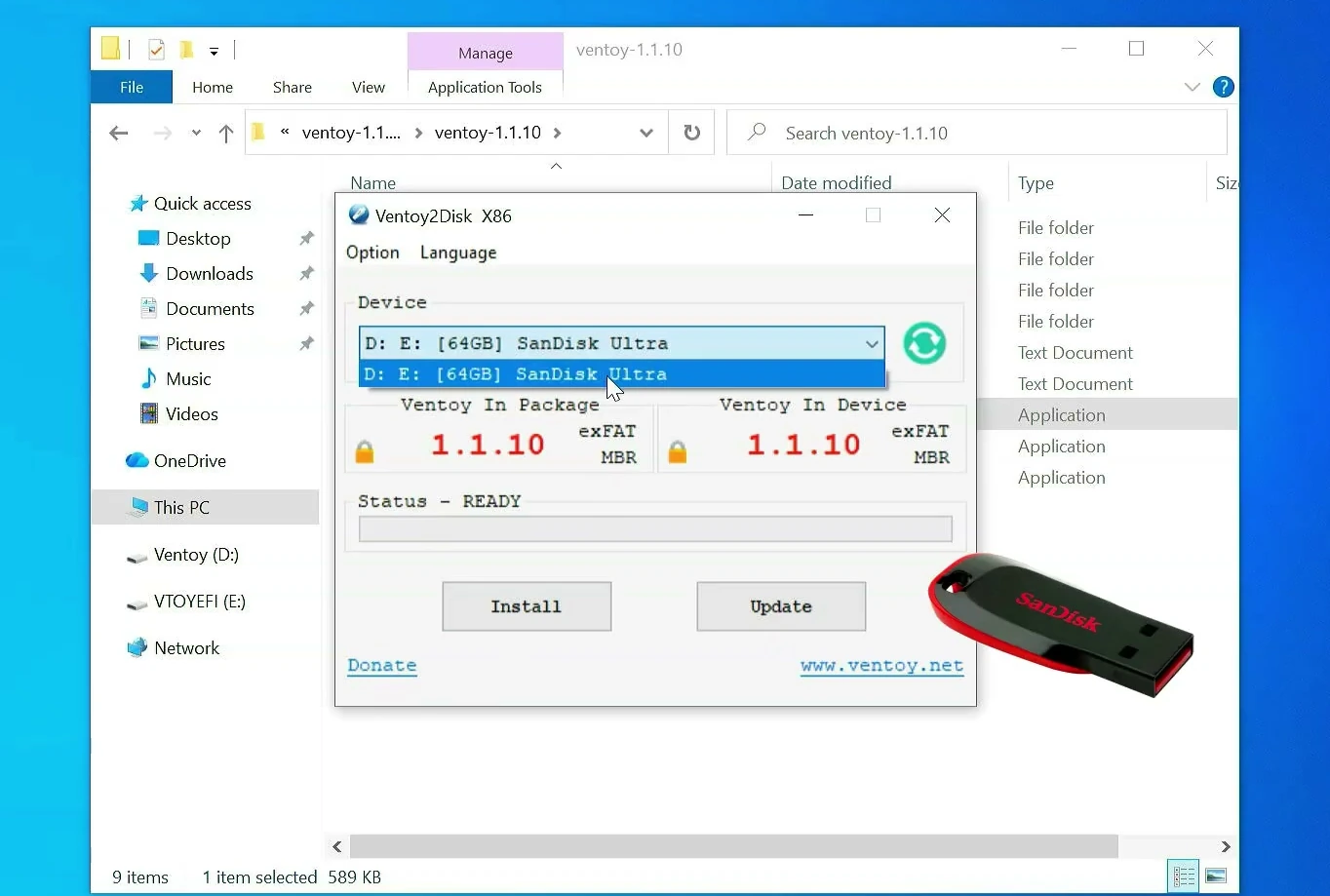Viewport: 1330px width, 896px height.
Task: Open the customize quick access toolbar dropdown
Action: click(x=214, y=51)
